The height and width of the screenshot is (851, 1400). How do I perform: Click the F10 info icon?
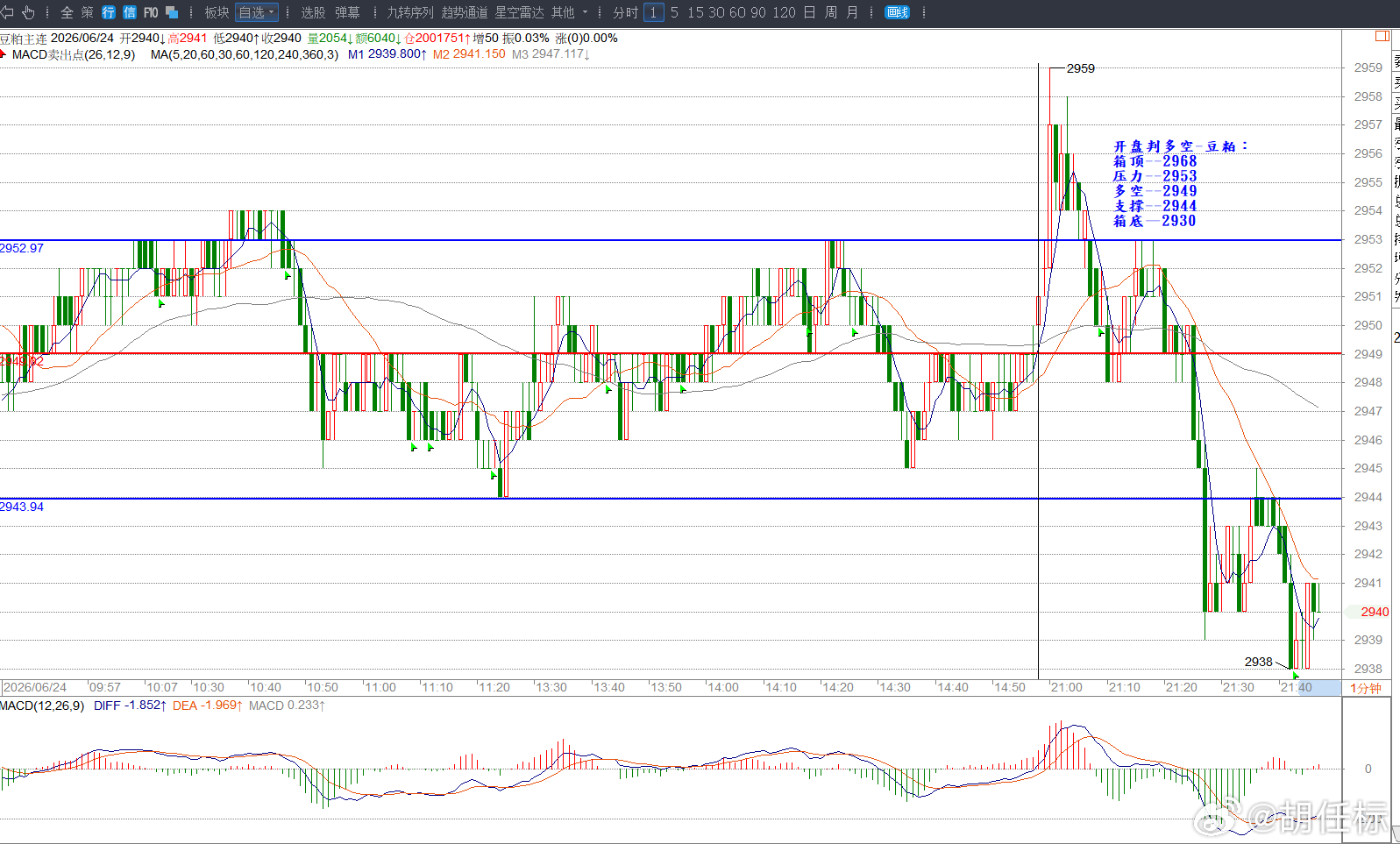point(151,12)
